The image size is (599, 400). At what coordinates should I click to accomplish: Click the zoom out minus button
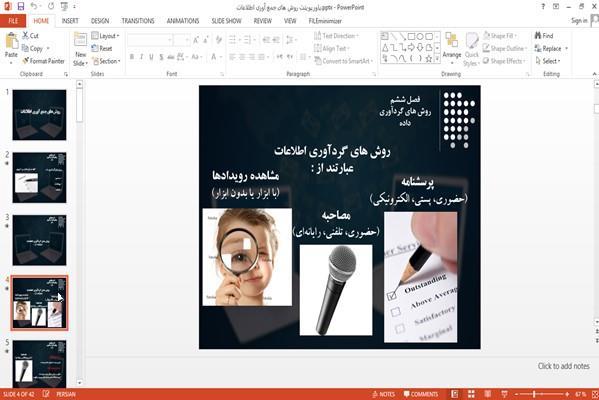(516, 394)
